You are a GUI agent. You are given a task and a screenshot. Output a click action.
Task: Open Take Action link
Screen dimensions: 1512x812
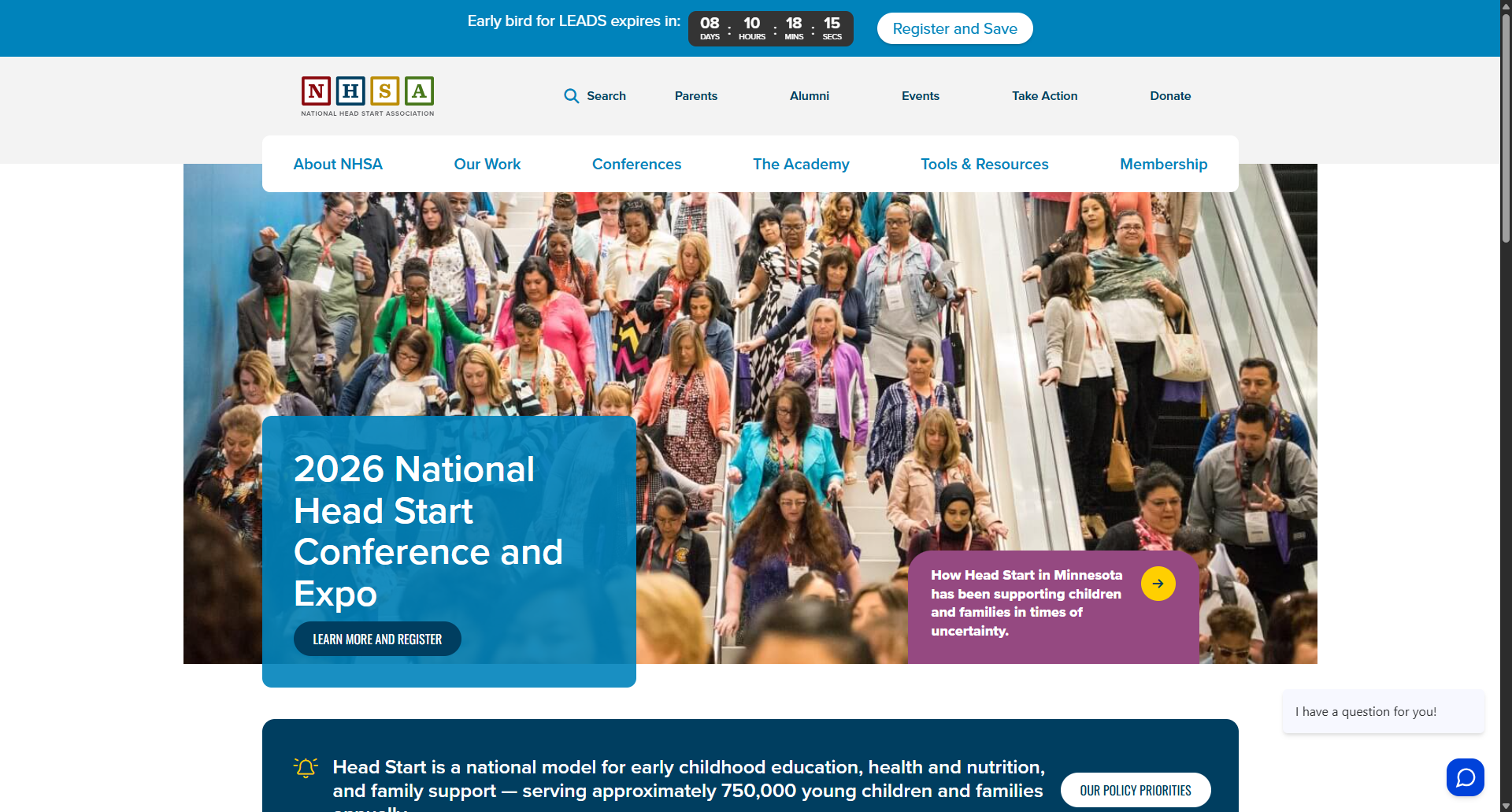click(x=1044, y=96)
